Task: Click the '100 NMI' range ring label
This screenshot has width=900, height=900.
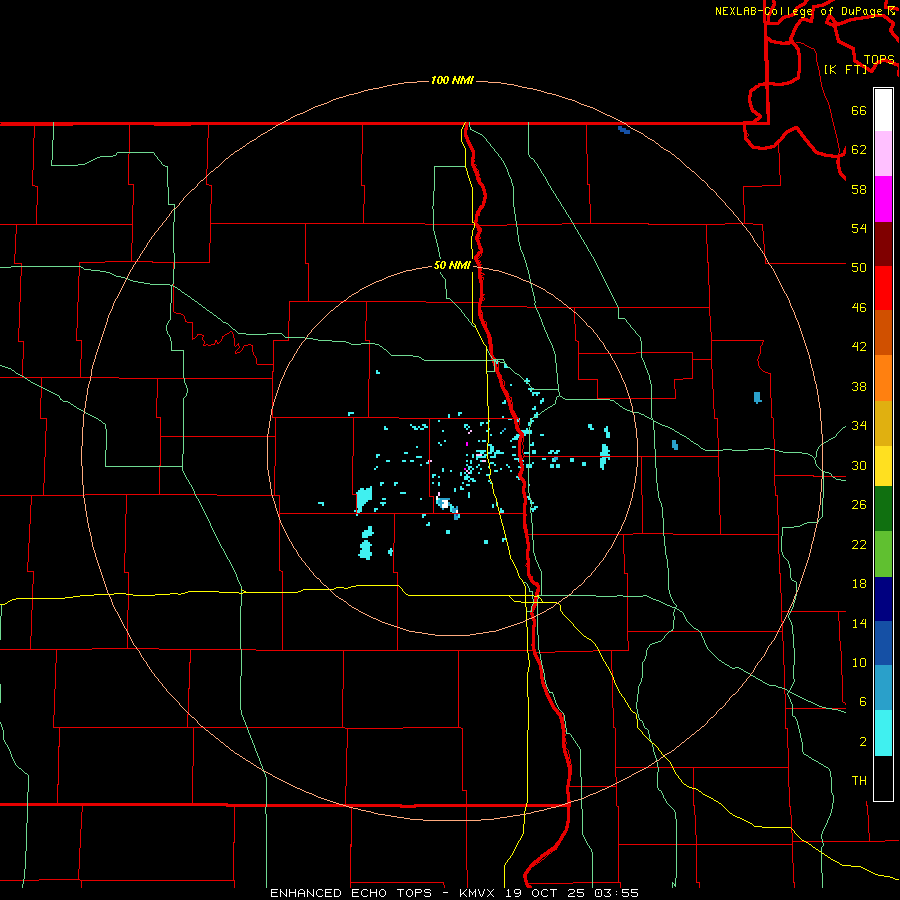Action: pos(452,80)
